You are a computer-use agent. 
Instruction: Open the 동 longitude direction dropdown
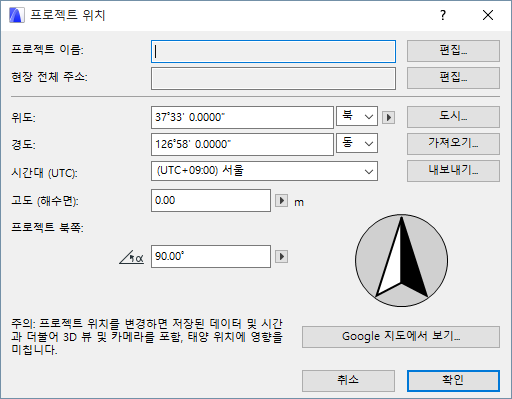pos(357,143)
